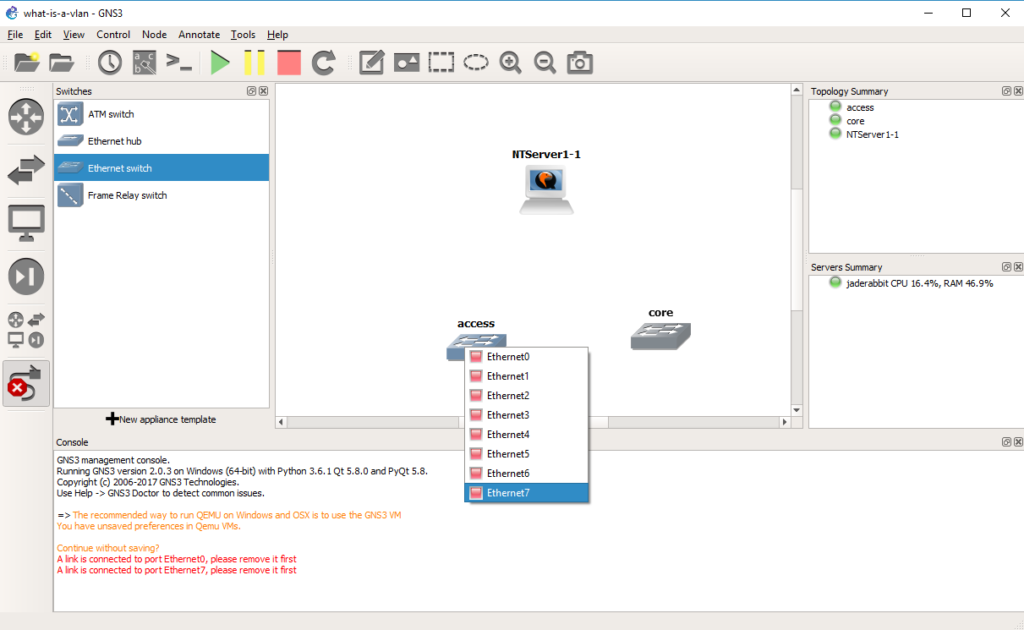The height and width of the screenshot is (630, 1024).
Task: Select core switch node on canvas
Action: 660,336
